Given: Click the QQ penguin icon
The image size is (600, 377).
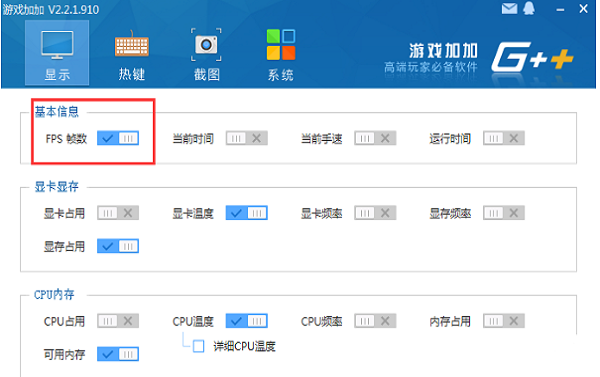Looking at the screenshot, I should [529, 8].
